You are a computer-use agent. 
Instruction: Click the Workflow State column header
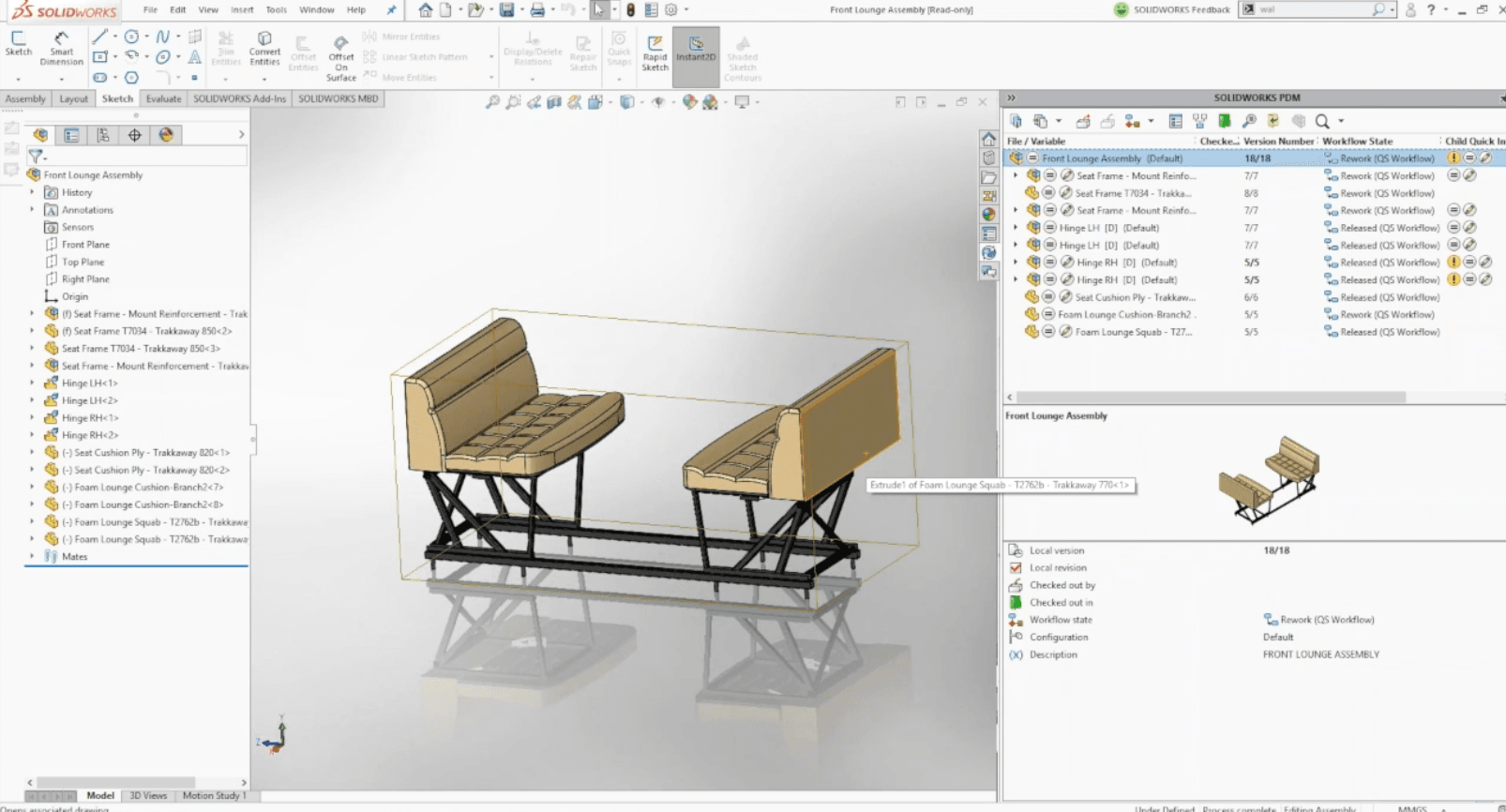(x=1357, y=141)
